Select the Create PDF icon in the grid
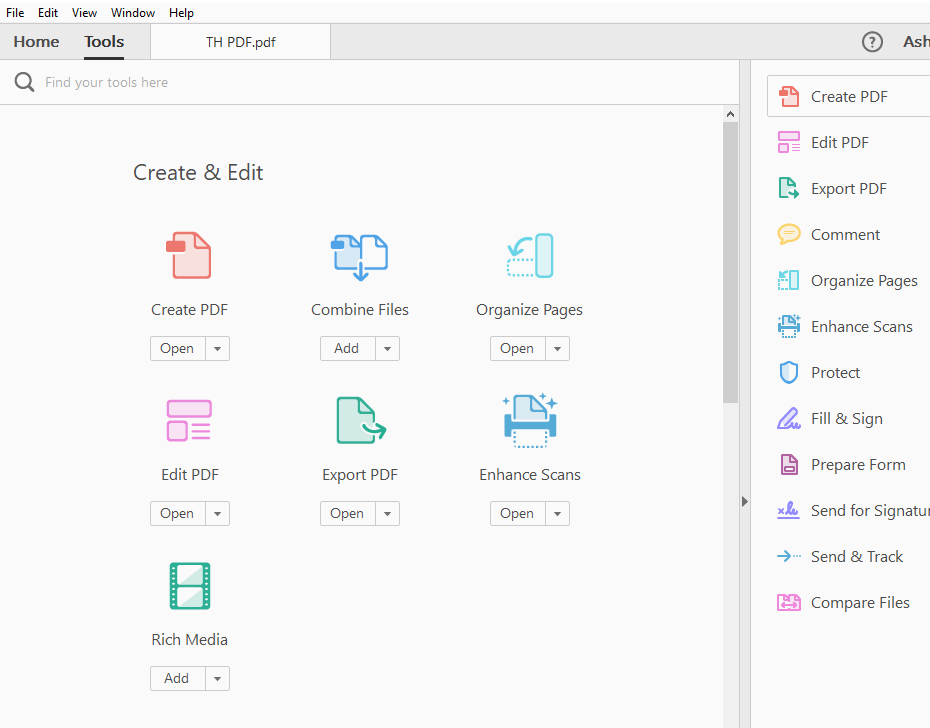Viewport: 930px width, 728px height. pos(189,255)
